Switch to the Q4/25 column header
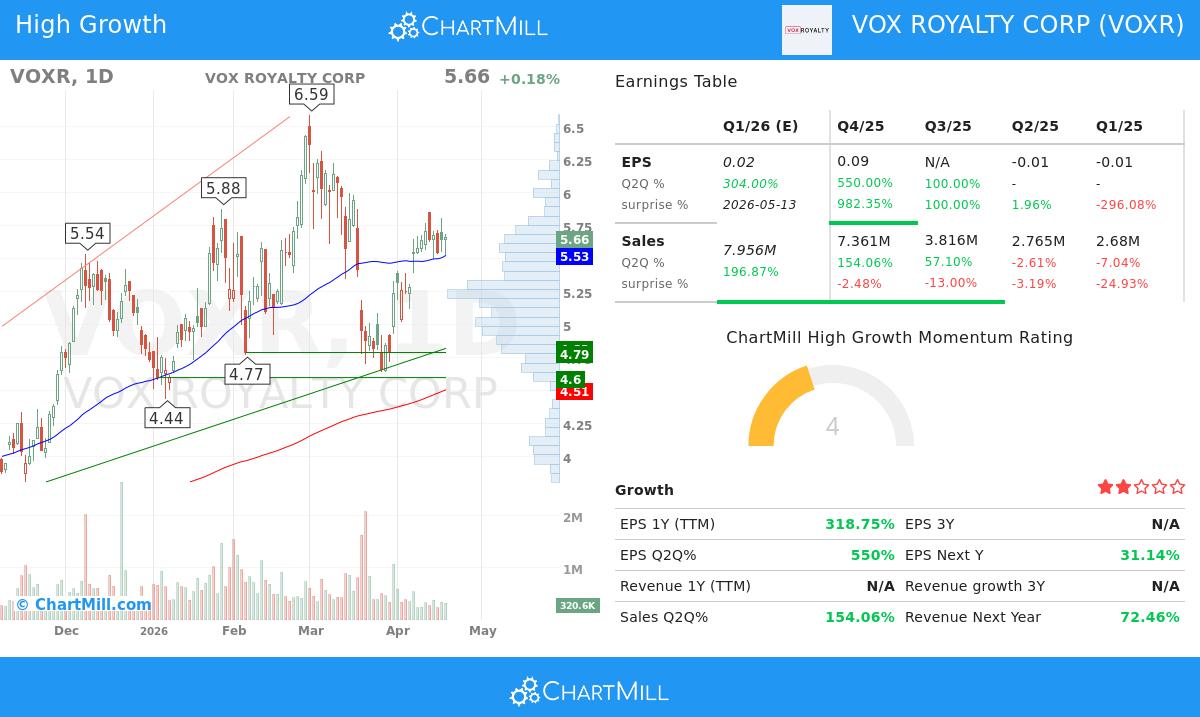The image size is (1200, 717). click(x=859, y=126)
